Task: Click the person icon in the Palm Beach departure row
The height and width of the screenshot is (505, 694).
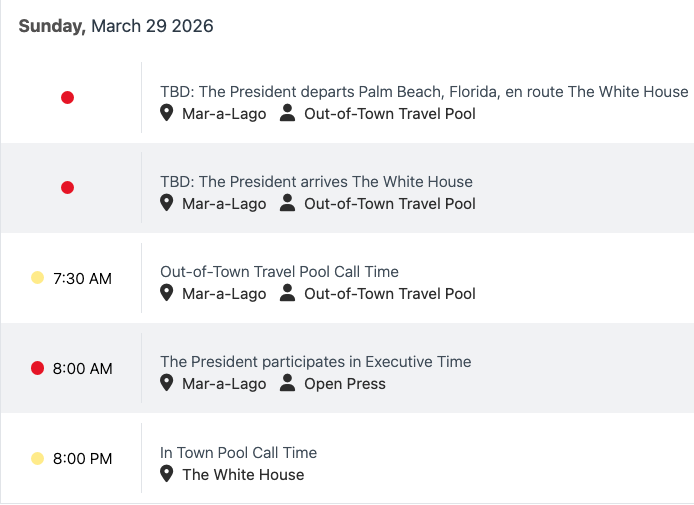Action: pos(288,114)
